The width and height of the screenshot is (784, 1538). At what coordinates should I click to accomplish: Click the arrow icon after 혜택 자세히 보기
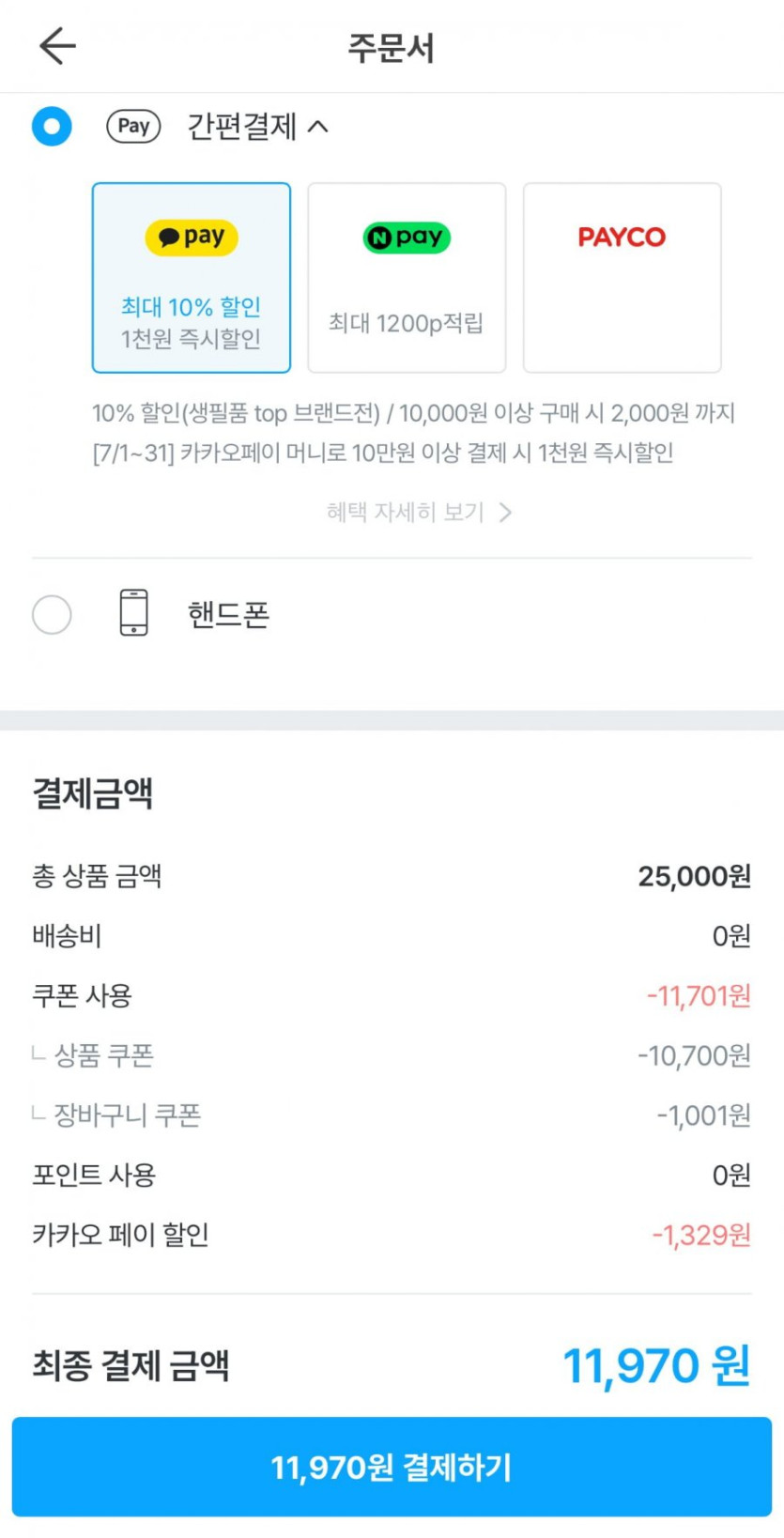505,513
